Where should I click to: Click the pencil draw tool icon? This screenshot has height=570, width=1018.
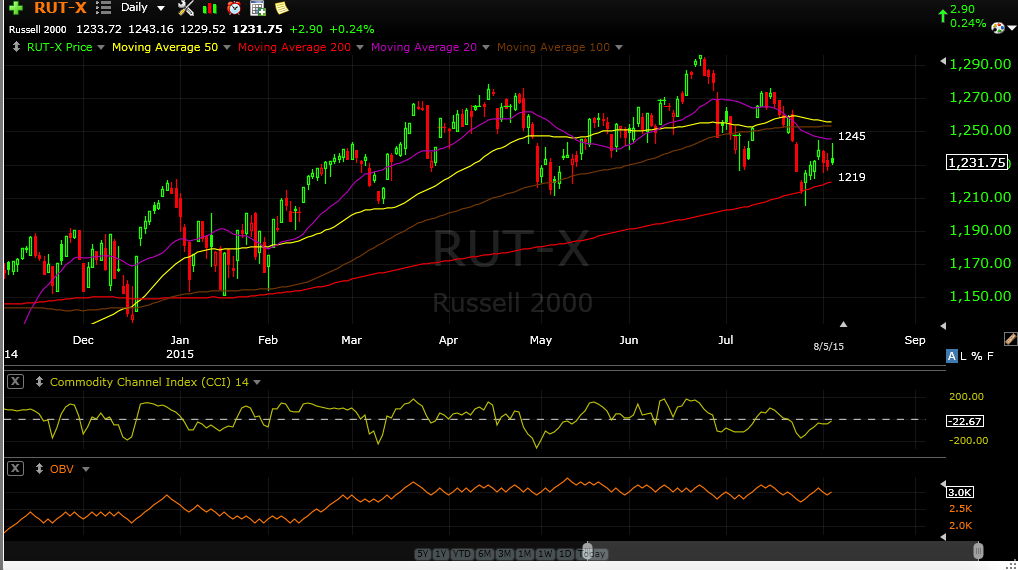pyautogui.click(x=1010, y=339)
